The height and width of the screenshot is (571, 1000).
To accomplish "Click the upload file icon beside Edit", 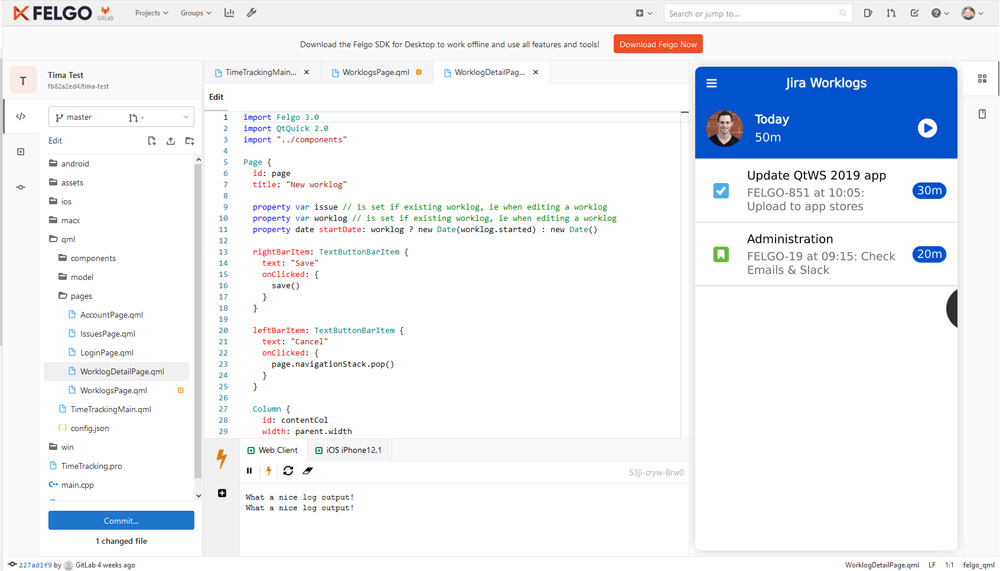I will tap(170, 141).
